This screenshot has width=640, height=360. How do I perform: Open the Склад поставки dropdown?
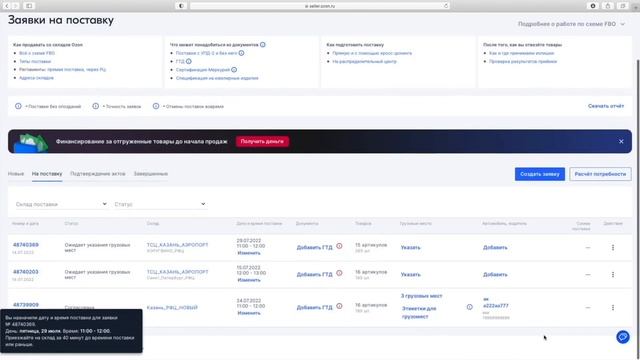[x=61, y=204]
